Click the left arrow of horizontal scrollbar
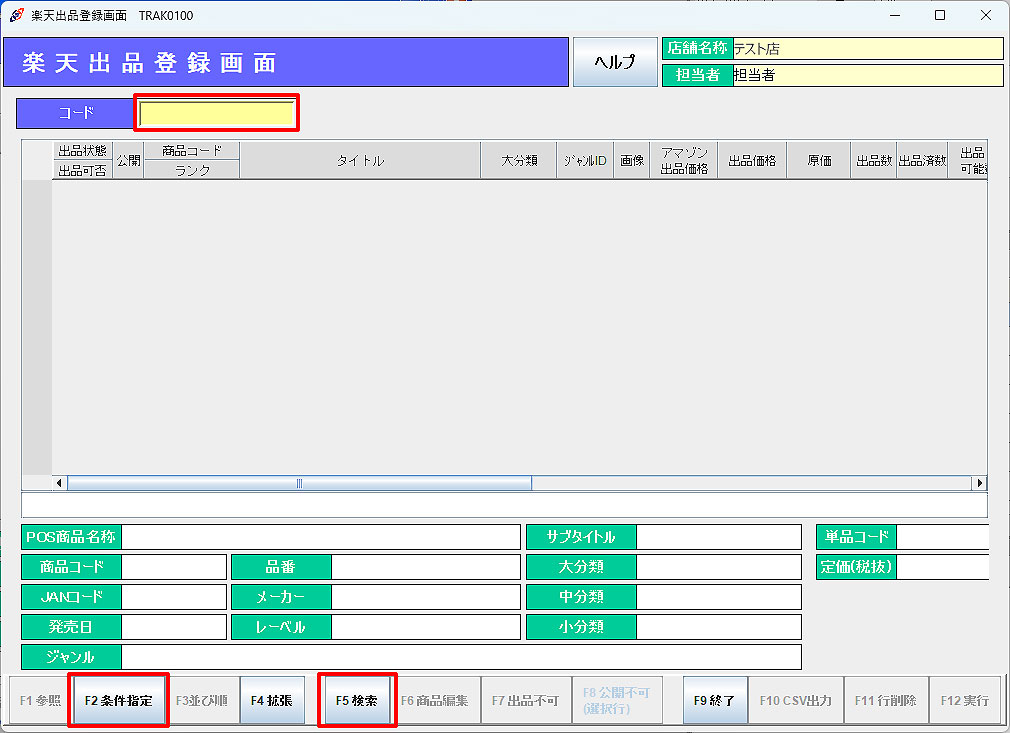The image size is (1010, 733). 60,483
